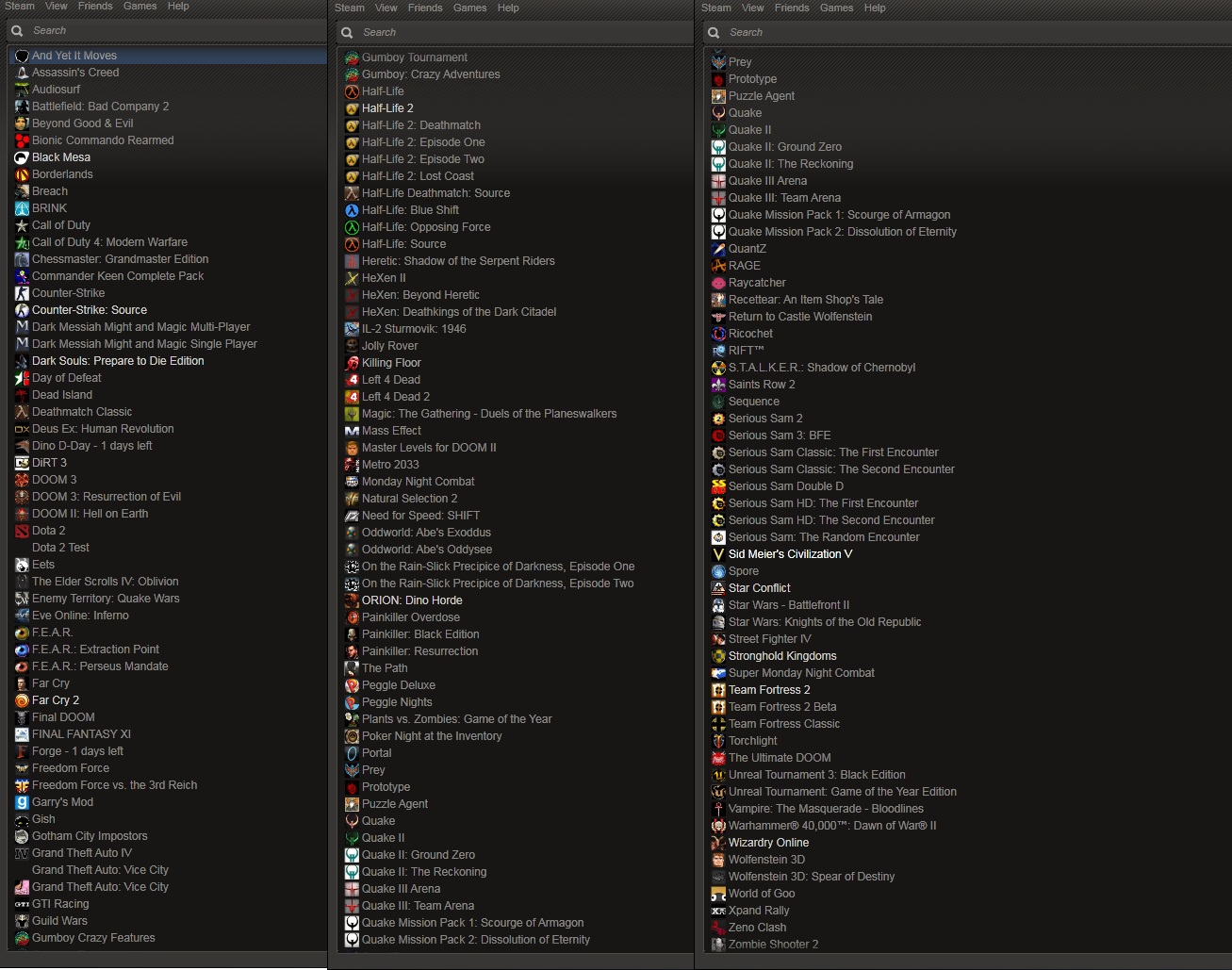Focus the Search field in the left window
The image size is (1232, 970).
click(x=168, y=31)
